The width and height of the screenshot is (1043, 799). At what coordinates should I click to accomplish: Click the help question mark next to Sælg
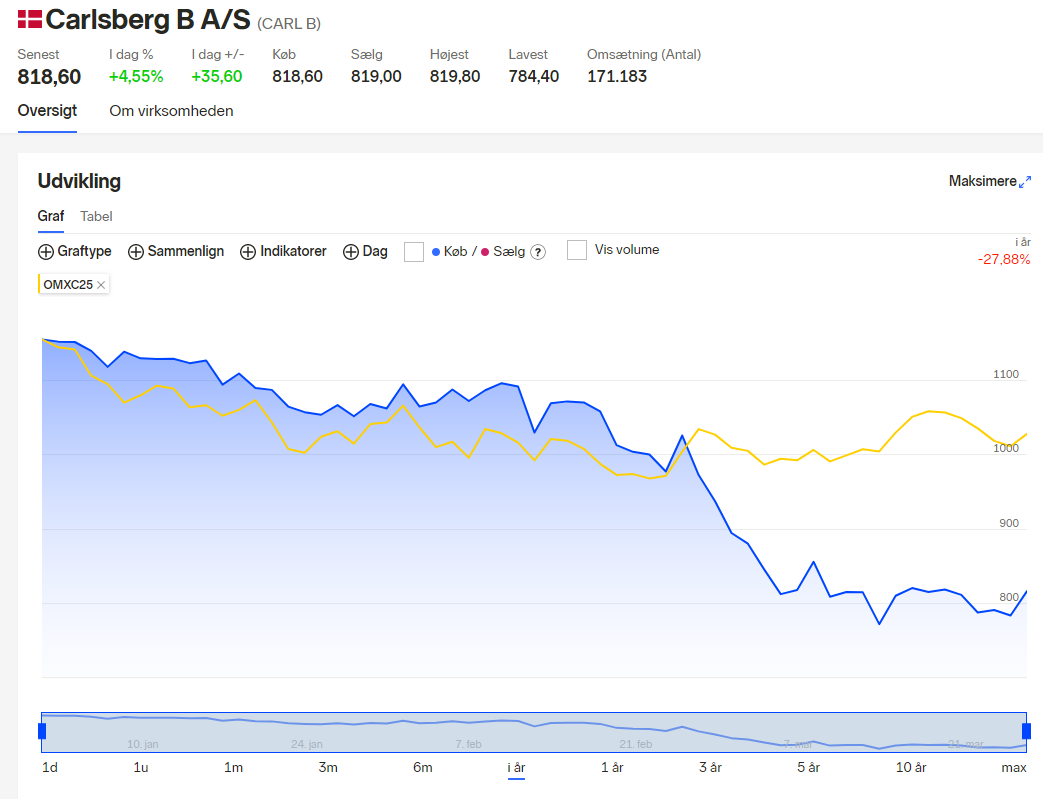538,252
